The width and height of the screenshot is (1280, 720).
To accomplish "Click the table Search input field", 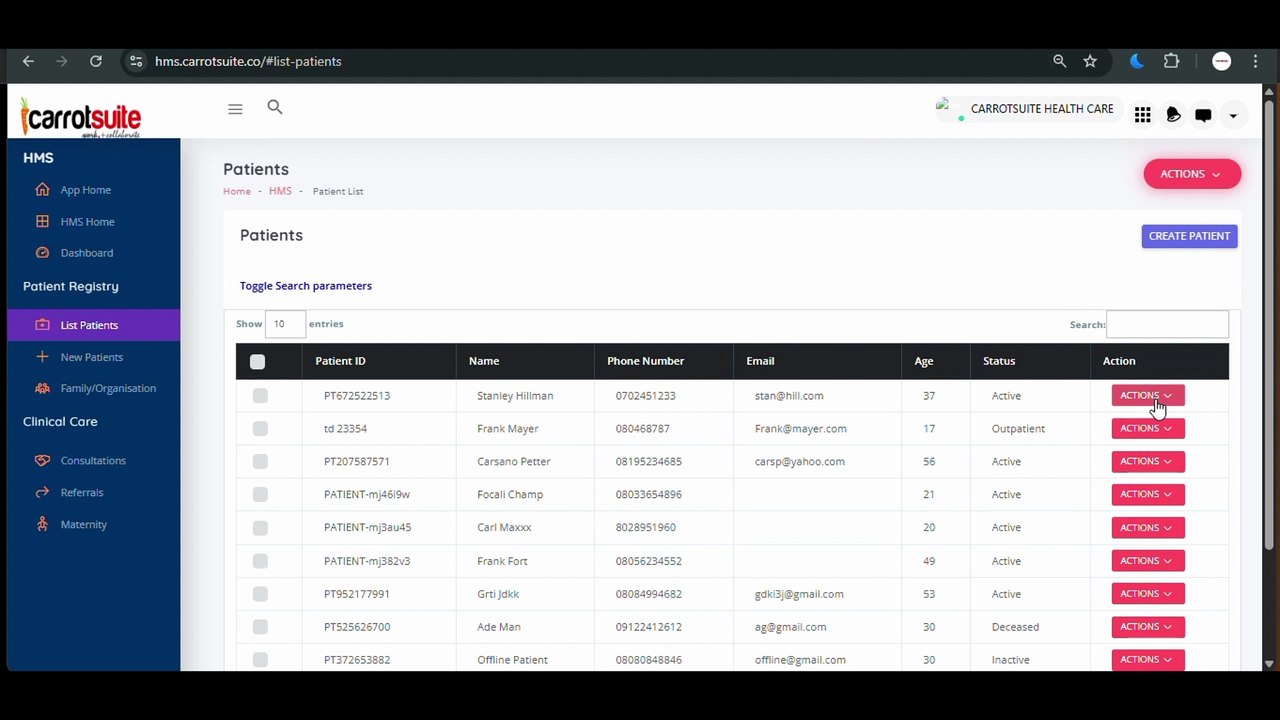I will (x=1168, y=324).
